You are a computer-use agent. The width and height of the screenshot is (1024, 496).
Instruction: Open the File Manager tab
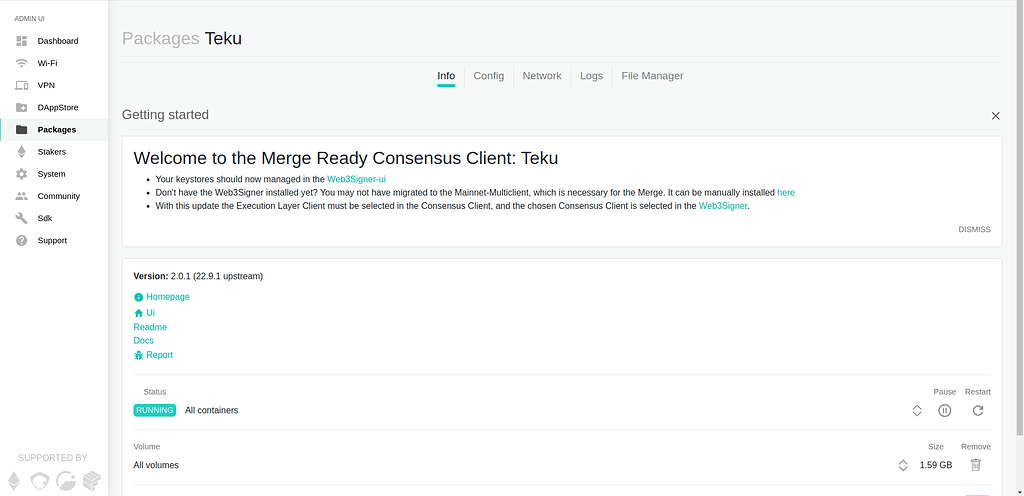click(x=652, y=76)
